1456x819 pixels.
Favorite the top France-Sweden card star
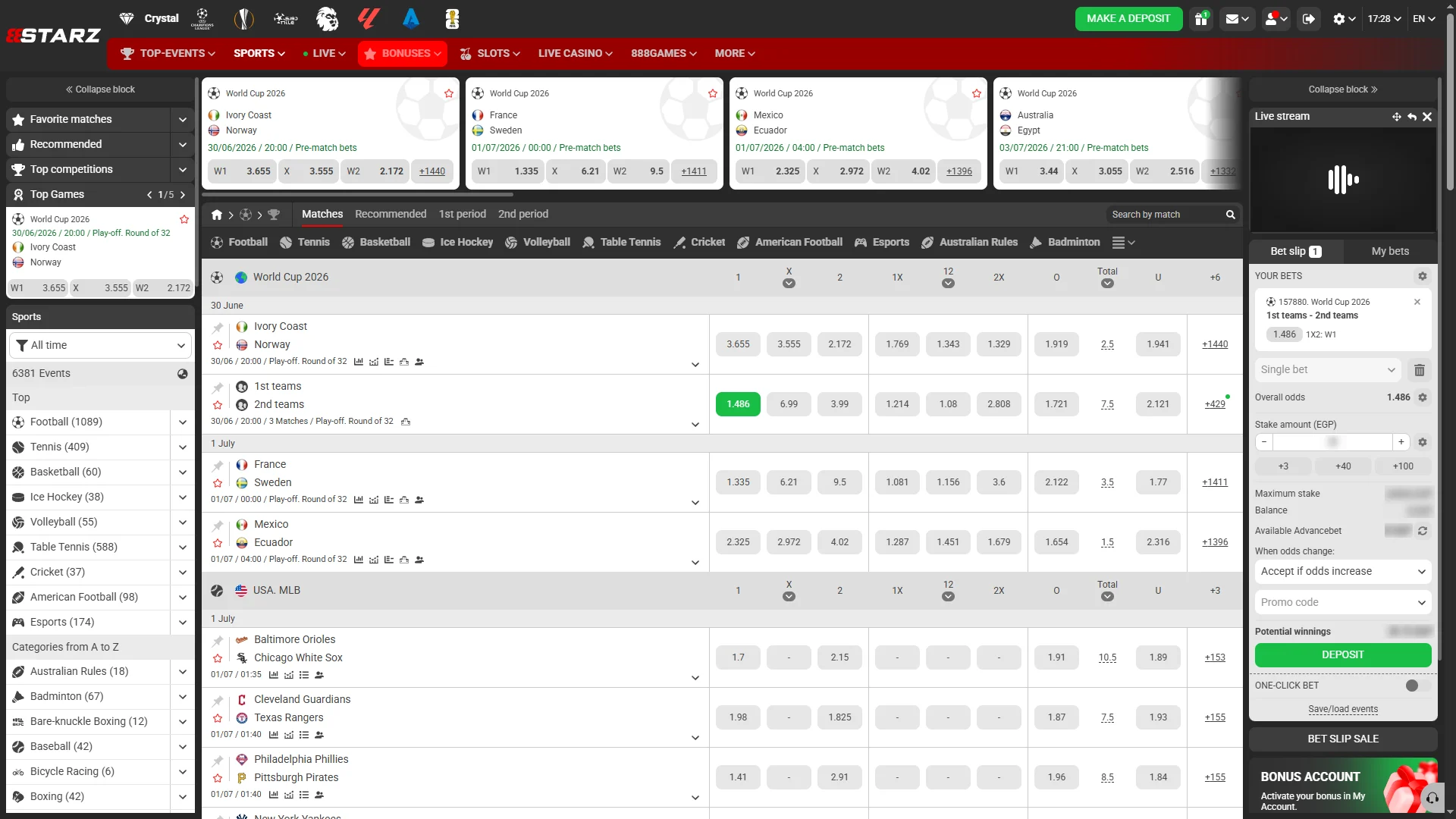click(713, 94)
